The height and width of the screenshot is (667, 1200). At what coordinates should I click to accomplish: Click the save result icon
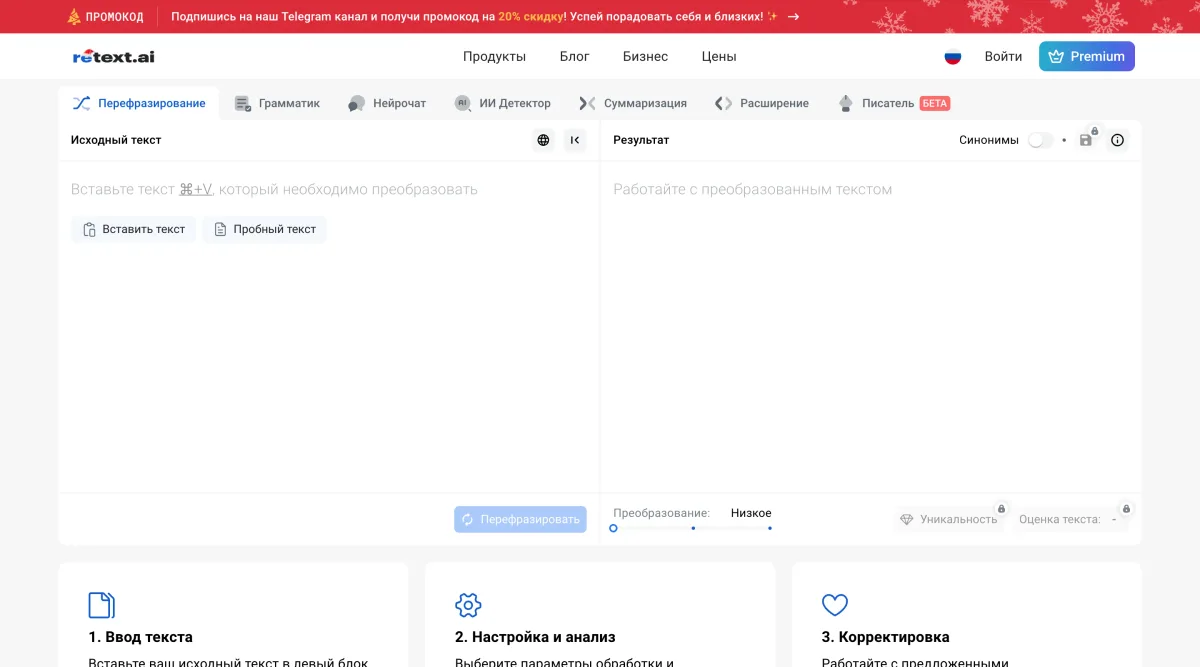coord(1086,140)
